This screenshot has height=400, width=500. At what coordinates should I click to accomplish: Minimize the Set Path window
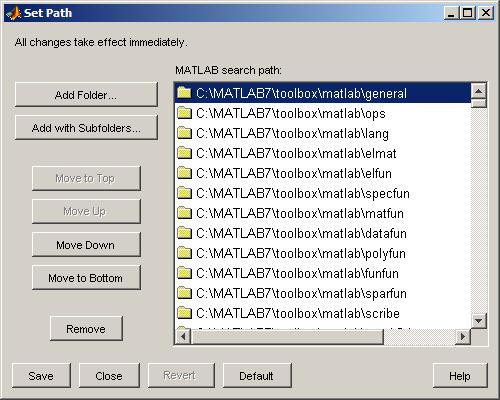pyautogui.click(x=451, y=13)
